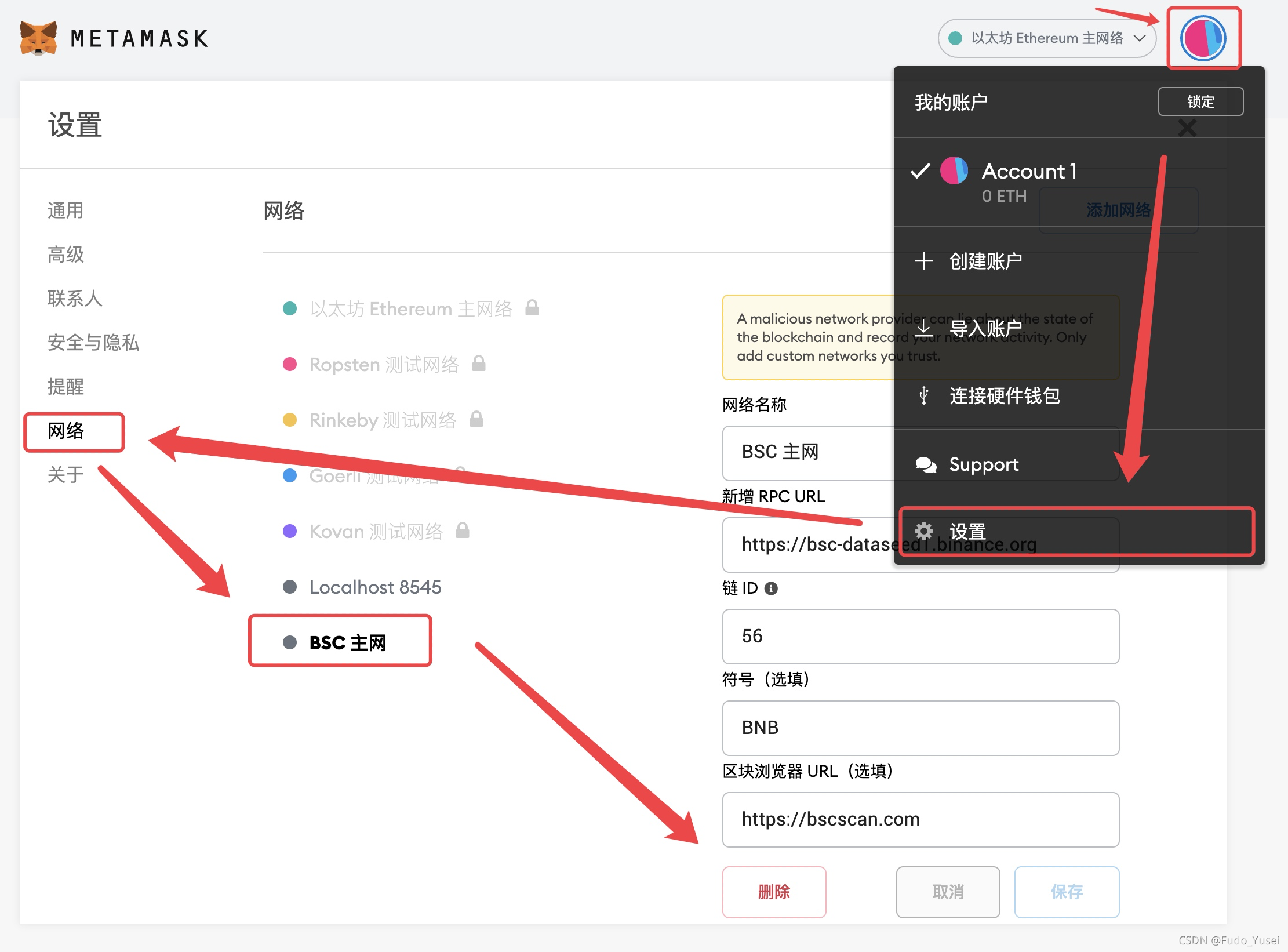
Task: Click the Lock (锁定) button
Action: pos(1200,101)
